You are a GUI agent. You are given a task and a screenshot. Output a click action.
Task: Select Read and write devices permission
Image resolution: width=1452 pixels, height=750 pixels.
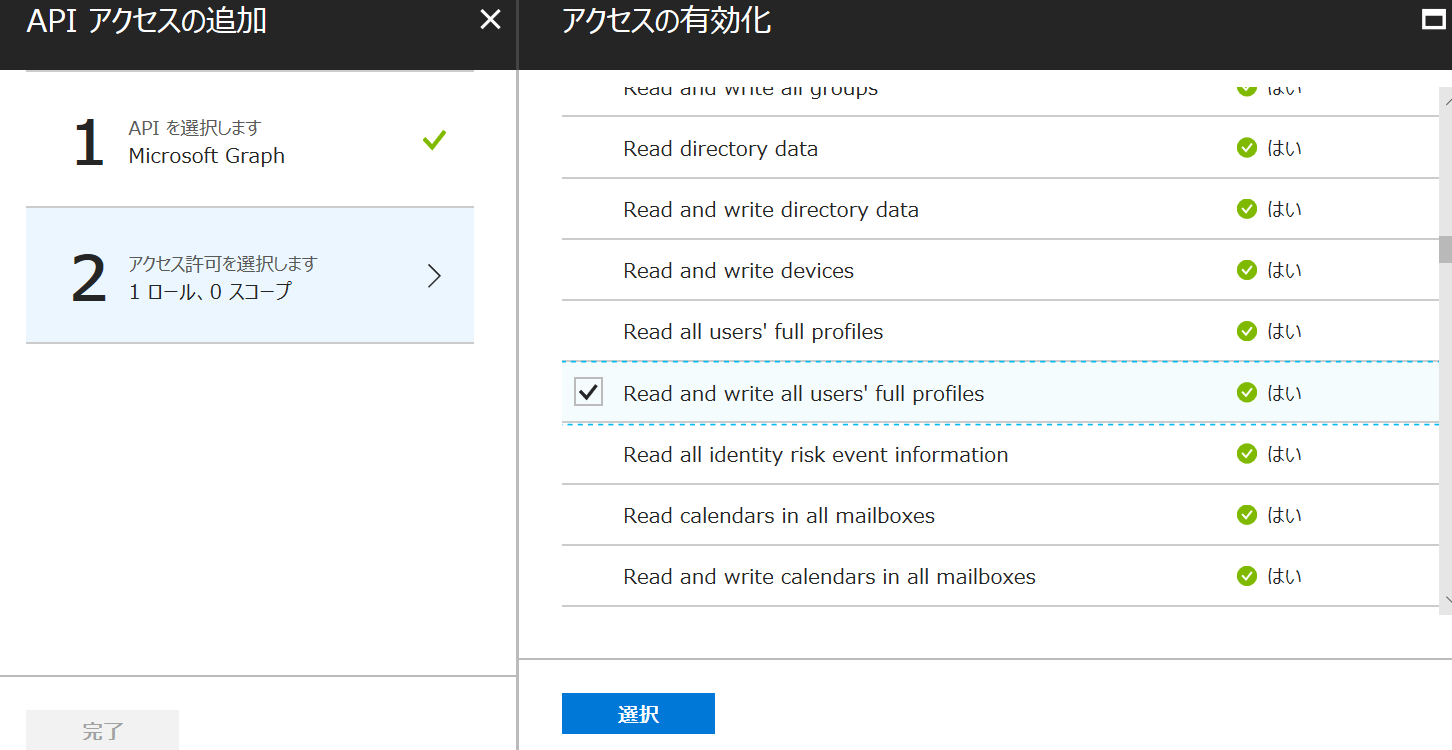[x=738, y=271]
